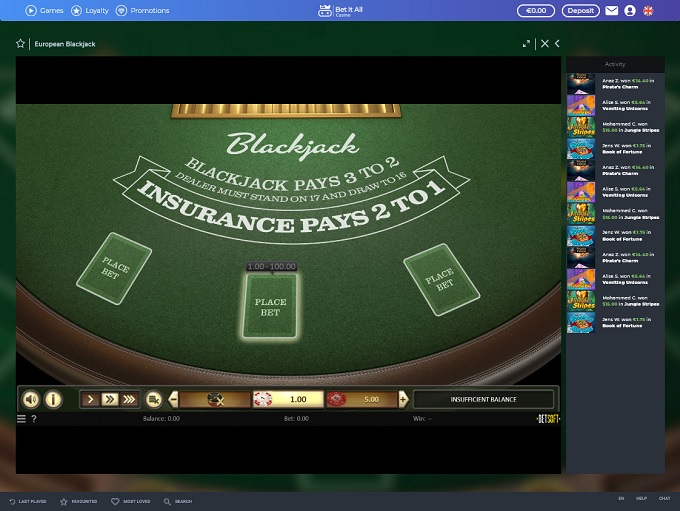The image size is (680, 511).
Task: Select the fastest triple-arrow game speed
Action: tap(129, 399)
